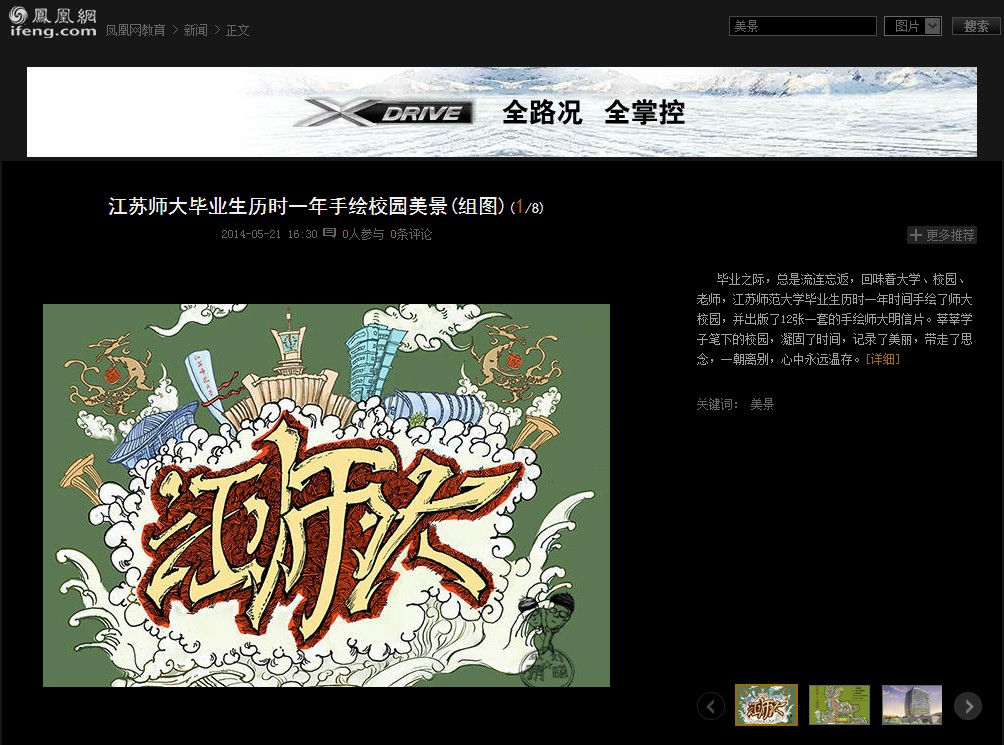Go to the 新闻 breadcrumb section
This screenshot has height=745, width=1004.
[x=196, y=30]
